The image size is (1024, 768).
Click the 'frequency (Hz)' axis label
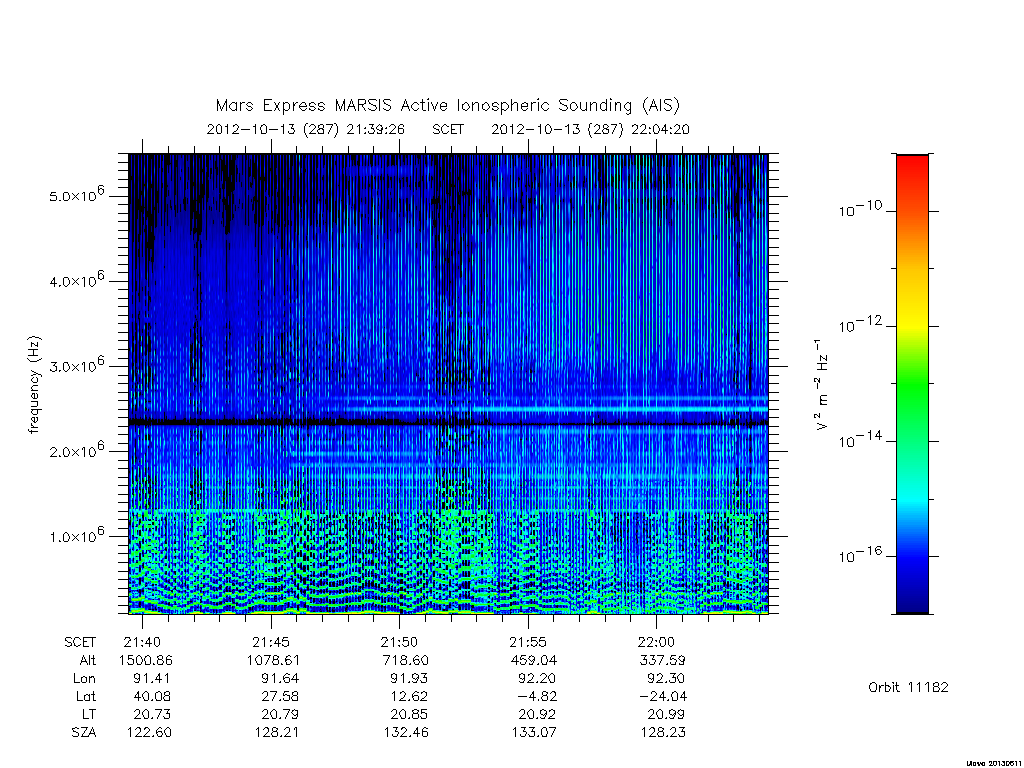coord(35,385)
